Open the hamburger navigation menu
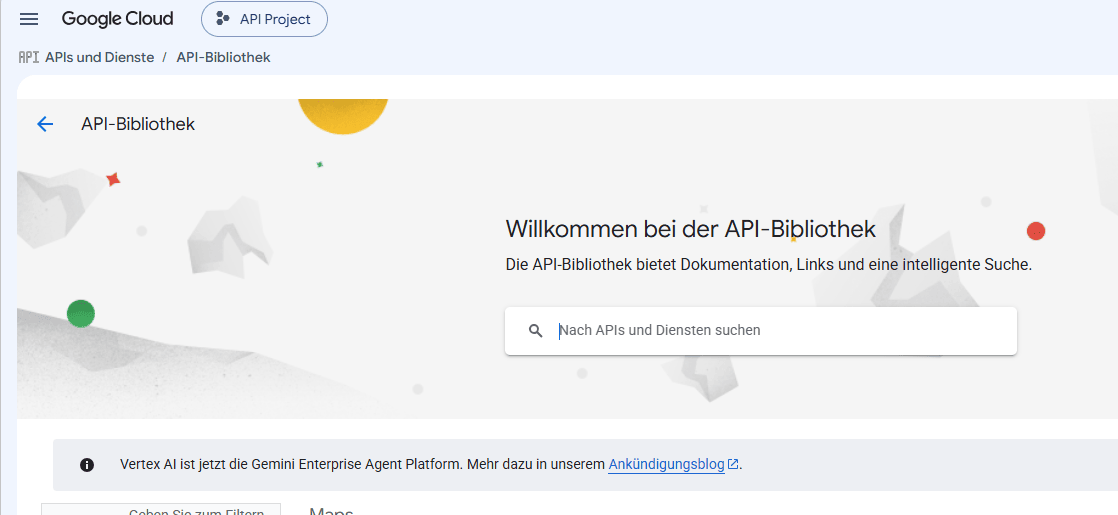 click(29, 19)
